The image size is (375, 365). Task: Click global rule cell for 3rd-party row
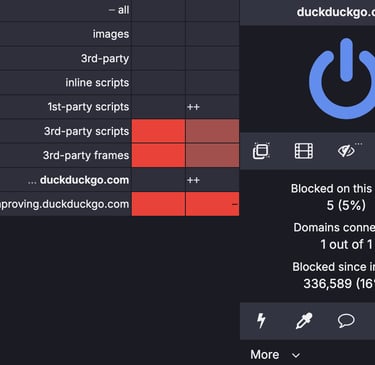(x=158, y=58)
